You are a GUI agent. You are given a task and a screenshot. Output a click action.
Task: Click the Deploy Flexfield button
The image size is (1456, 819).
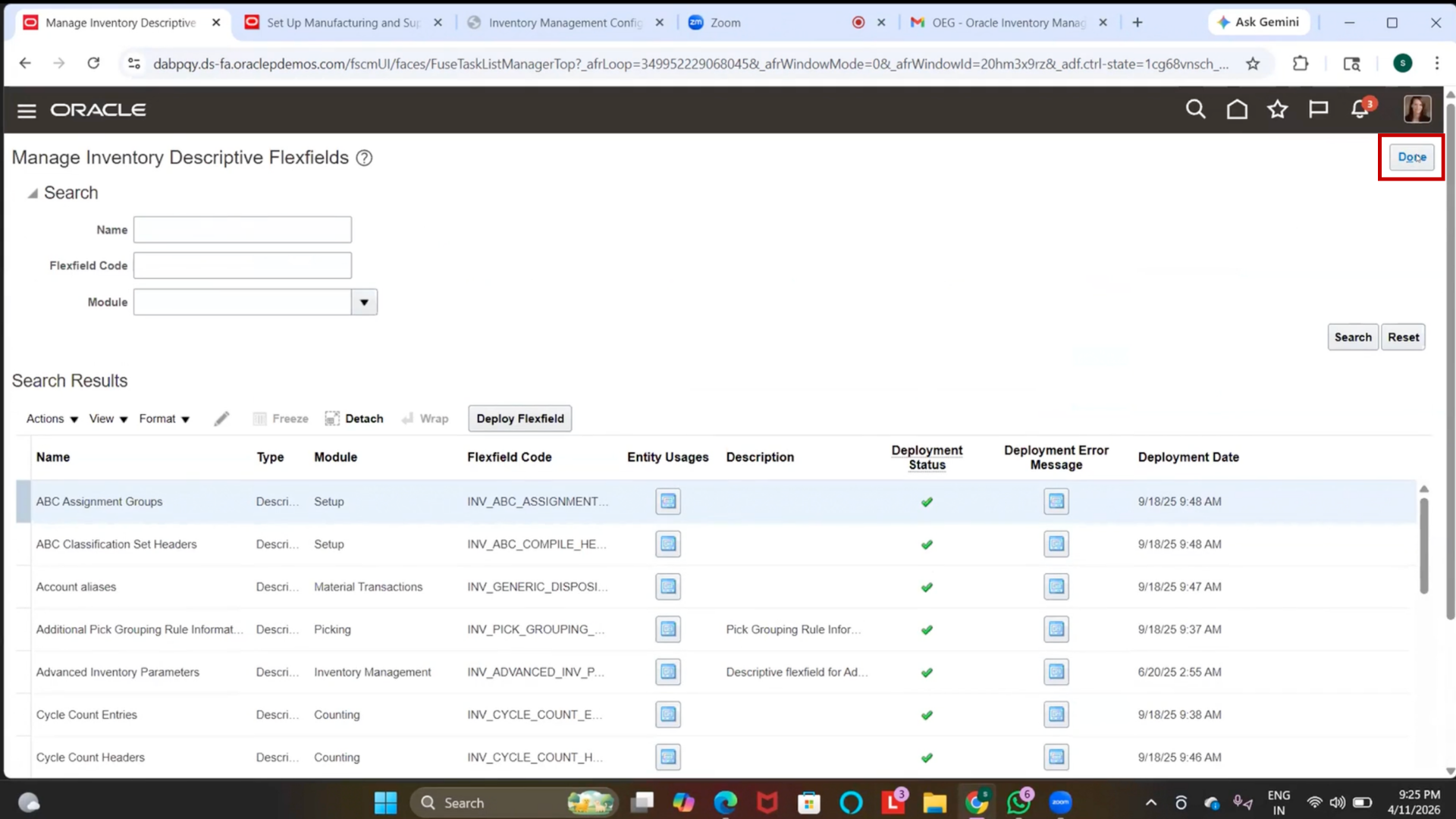[x=520, y=419]
